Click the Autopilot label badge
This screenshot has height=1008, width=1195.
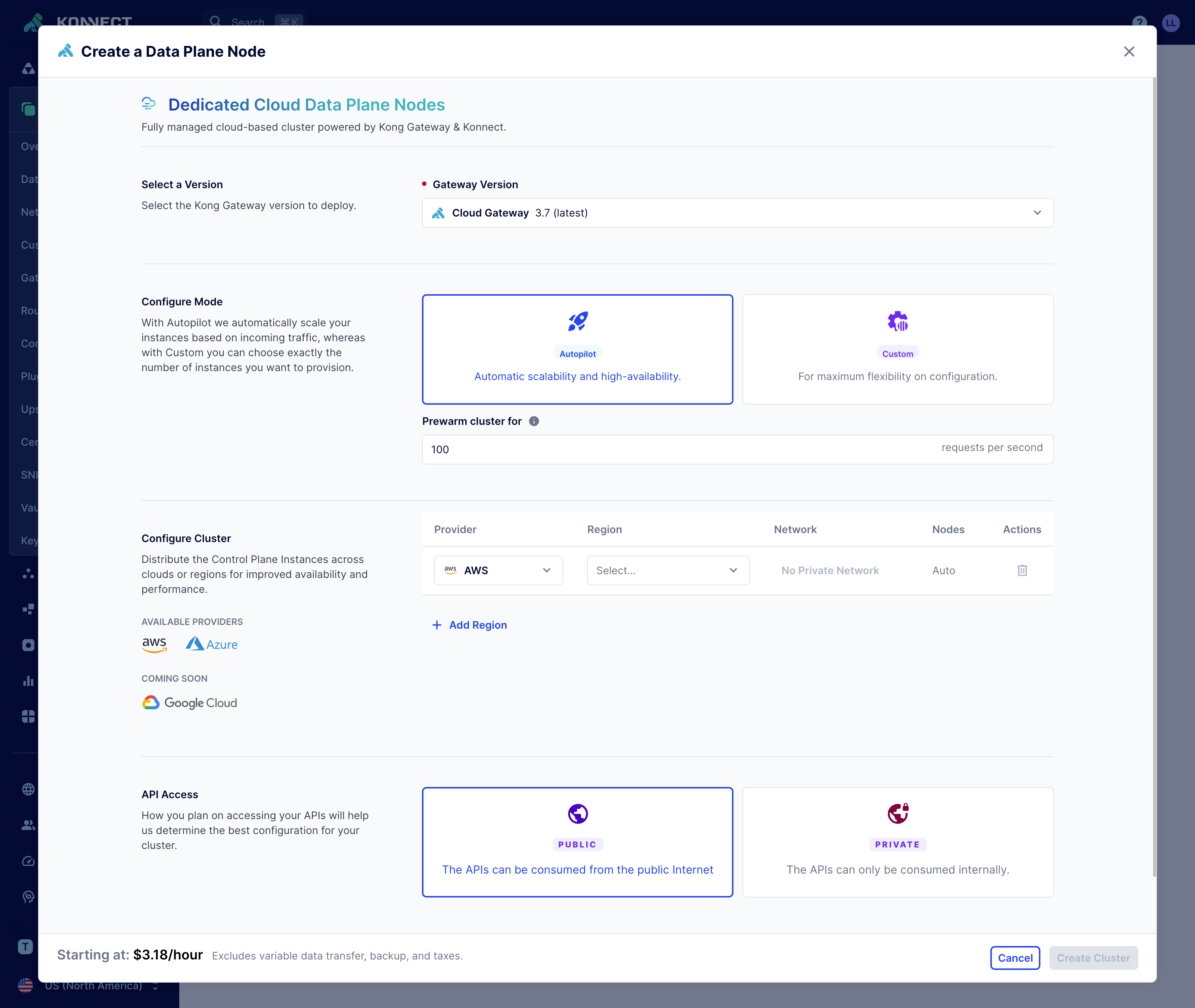(x=578, y=354)
